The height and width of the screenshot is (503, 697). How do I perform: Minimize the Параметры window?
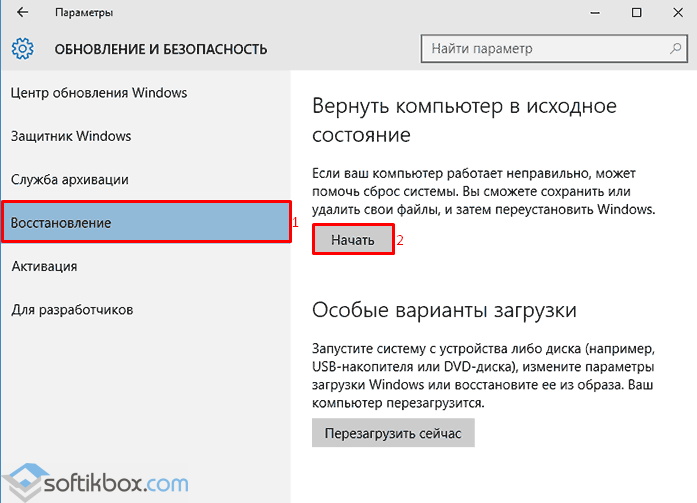tap(590, 13)
